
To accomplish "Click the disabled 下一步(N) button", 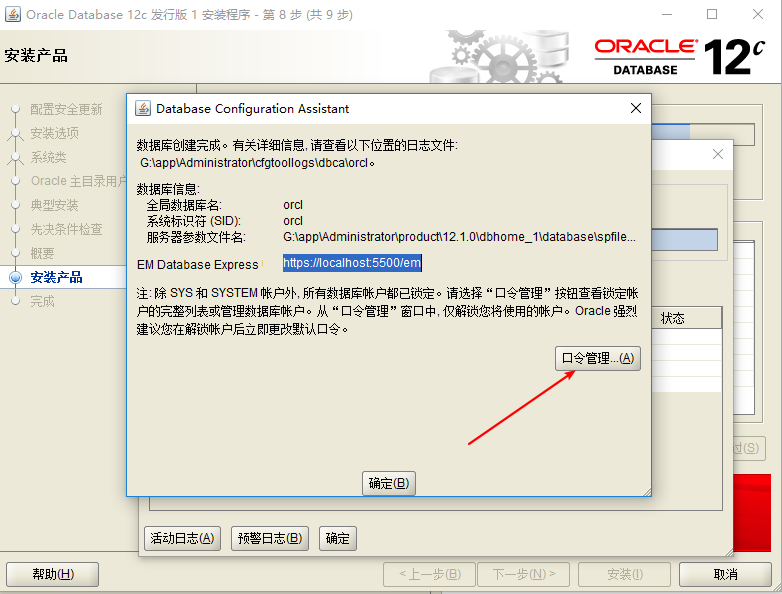I will [x=524, y=575].
